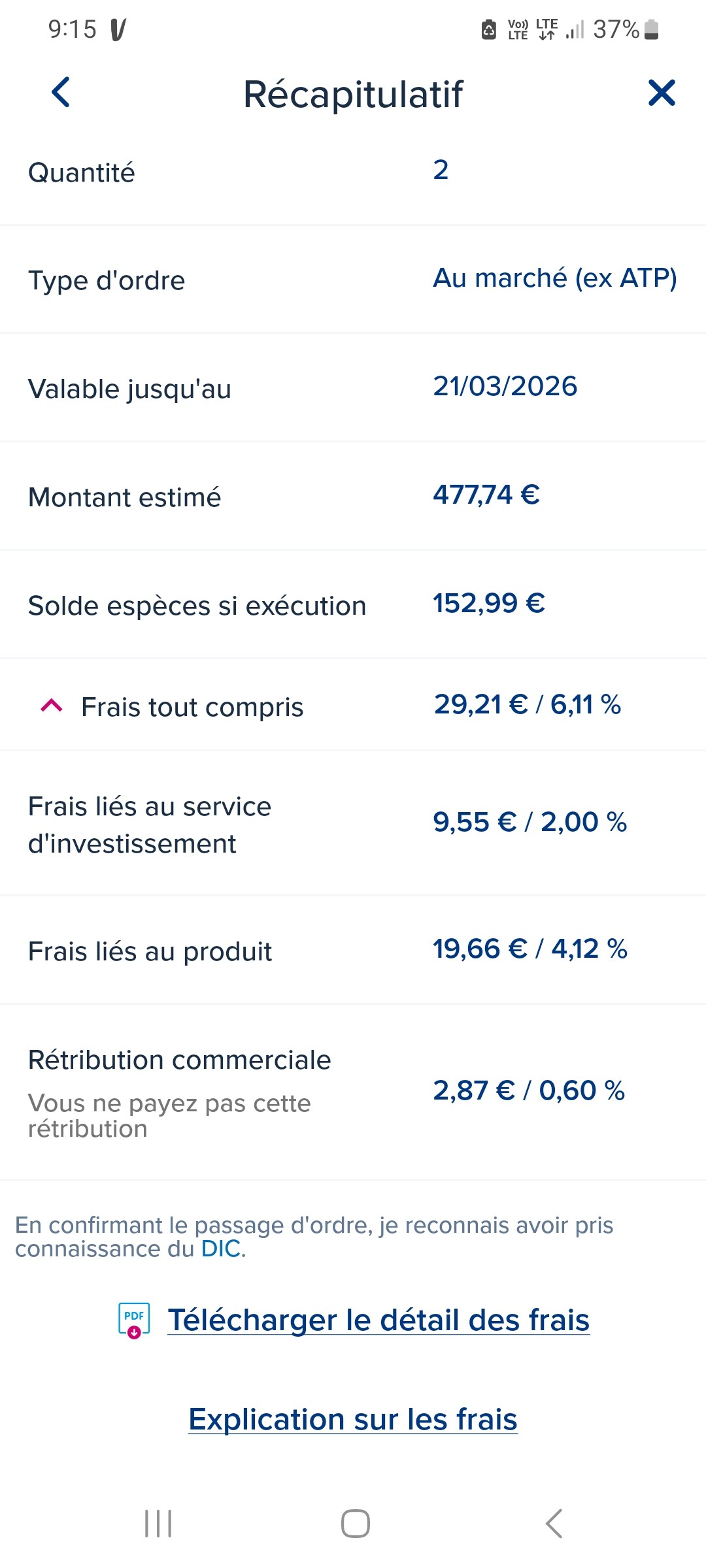Tap the Montant estimé value 477,74 €
Screen dimensions: 706x1568
point(486,495)
